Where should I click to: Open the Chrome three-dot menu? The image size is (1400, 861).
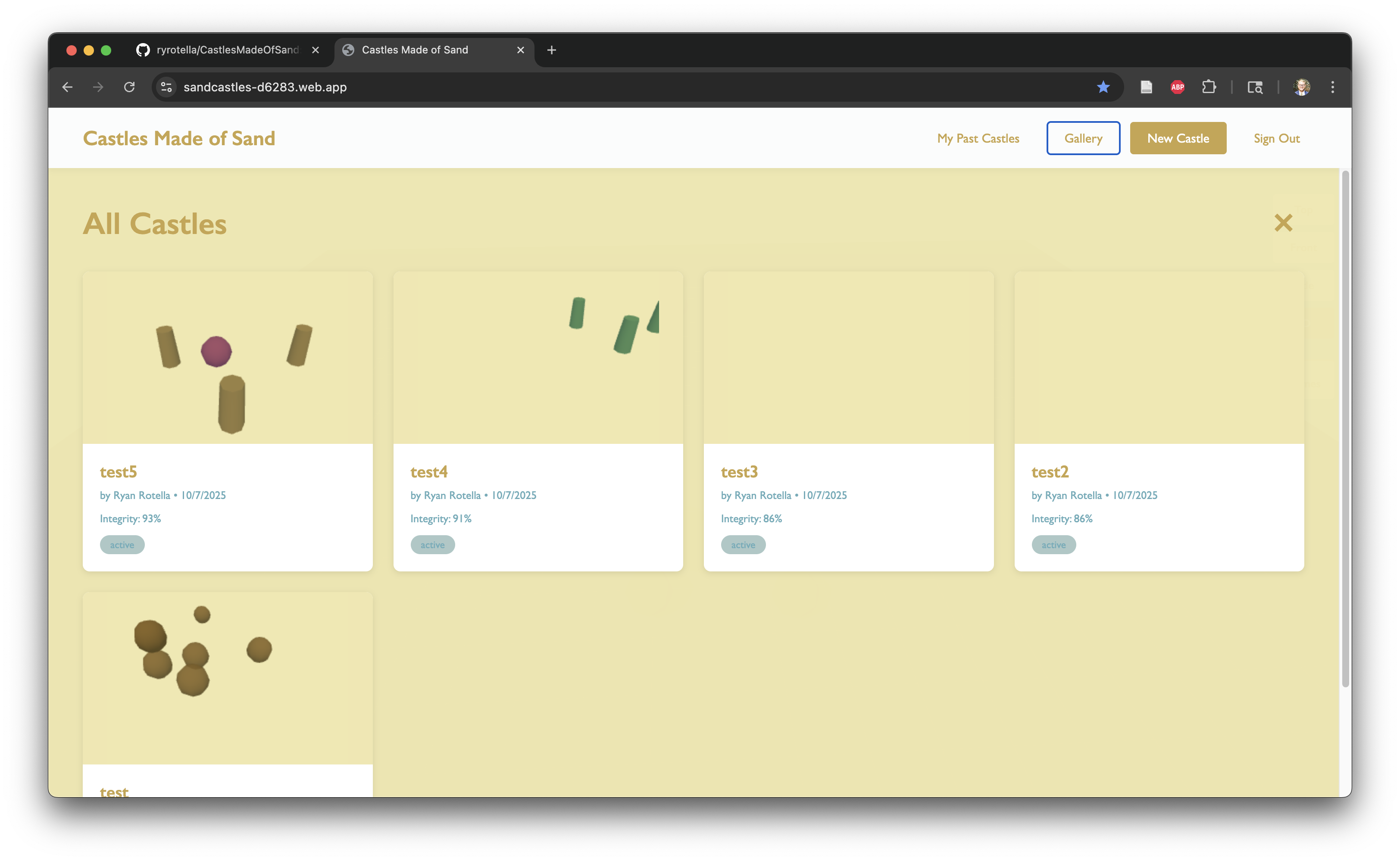(x=1332, y=87)
